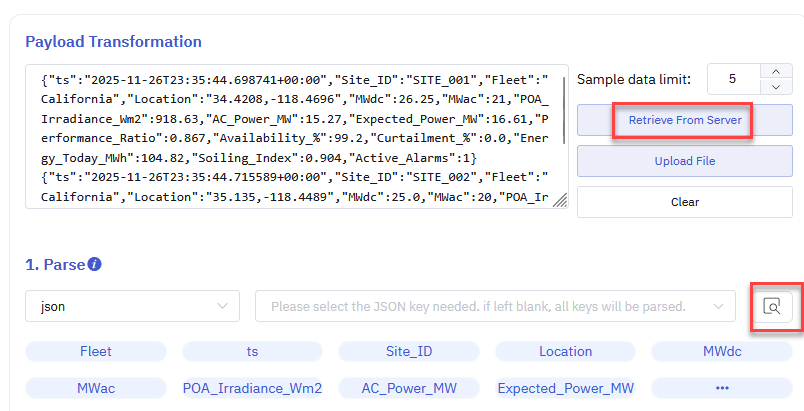Viewport: 804px width, 411px height.
Task: Click the MWac key tag
Action: [x=96, y=388]
